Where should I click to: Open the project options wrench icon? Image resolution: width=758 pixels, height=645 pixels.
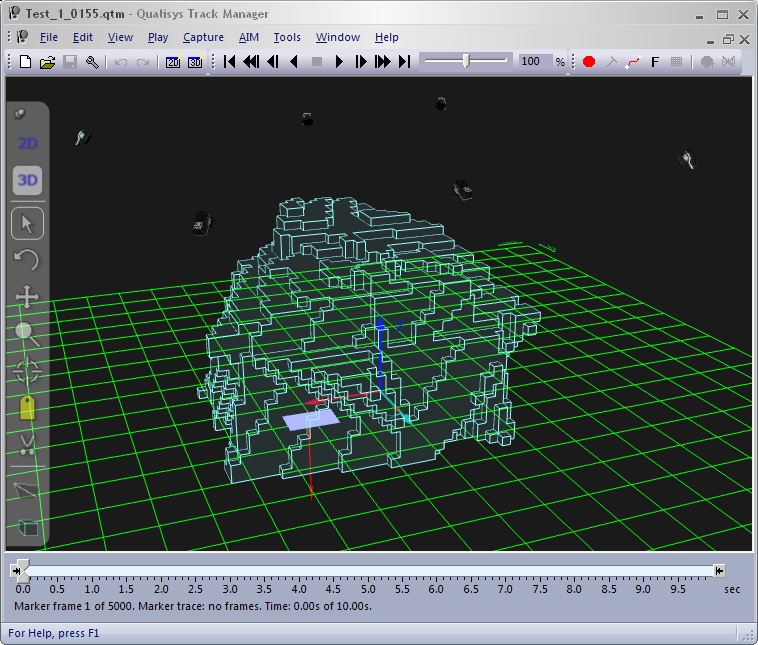[92, 62]
